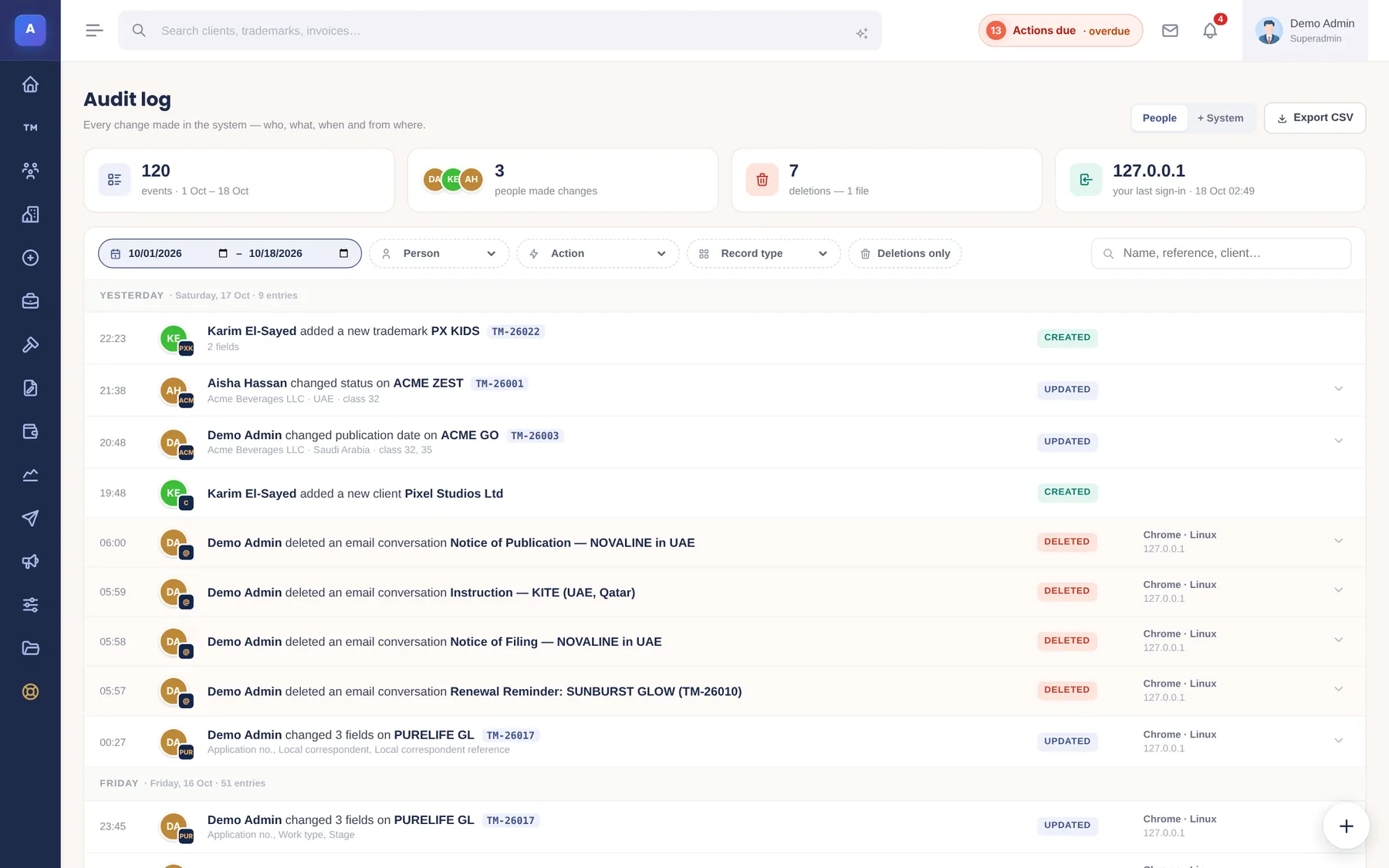Open the TM-26022 reference link
Screen dimensions: 1389x868
point(515,332)
